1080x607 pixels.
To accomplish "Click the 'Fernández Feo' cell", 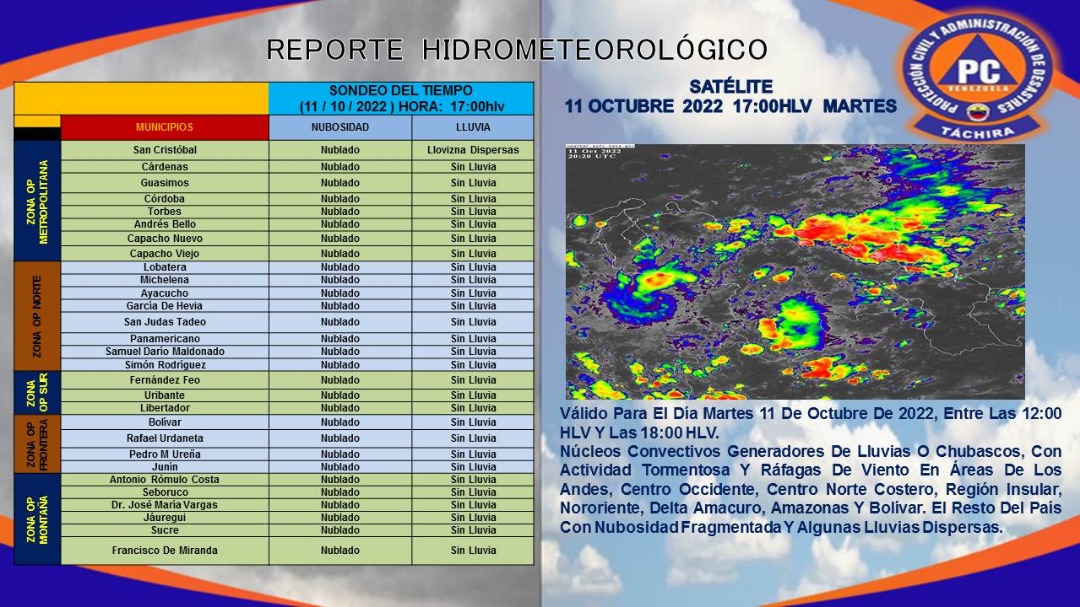I will tap(165, 380).
